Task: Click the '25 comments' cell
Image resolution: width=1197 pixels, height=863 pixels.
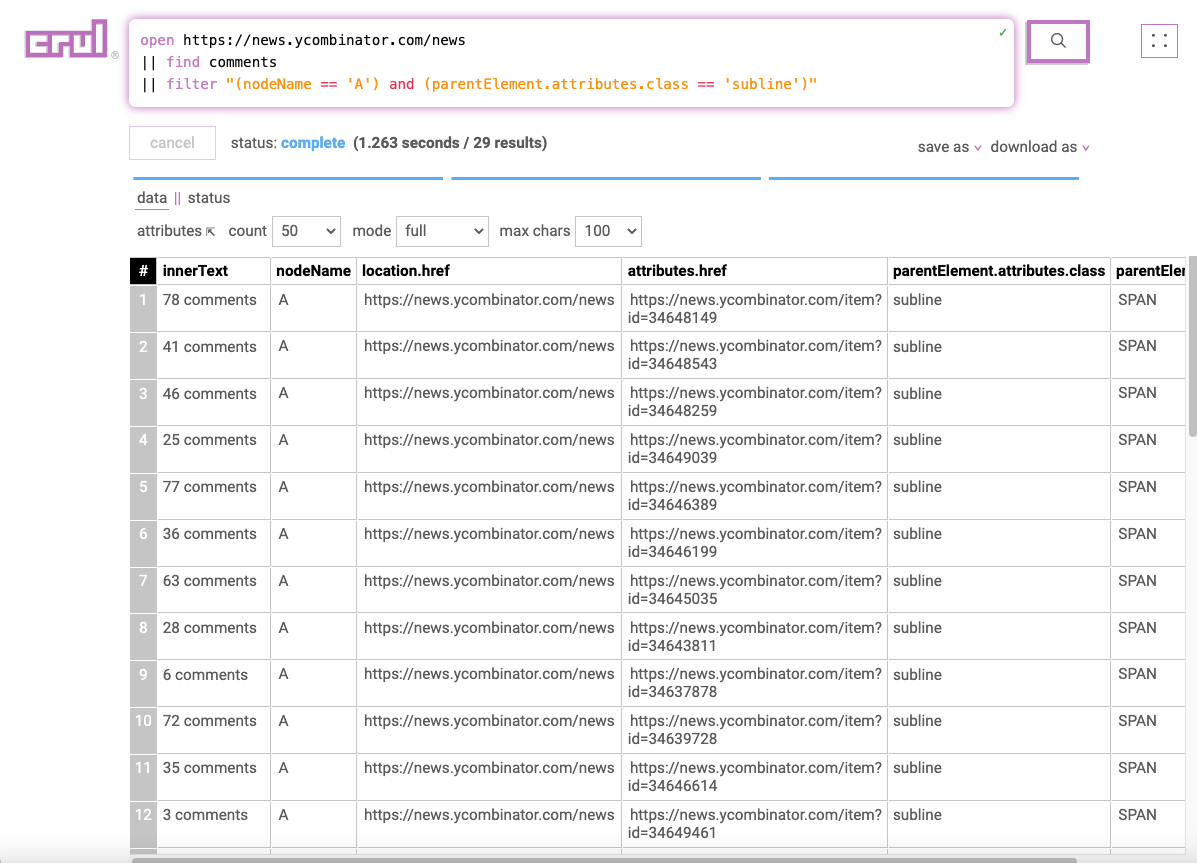Action: [x=213, y=449]
